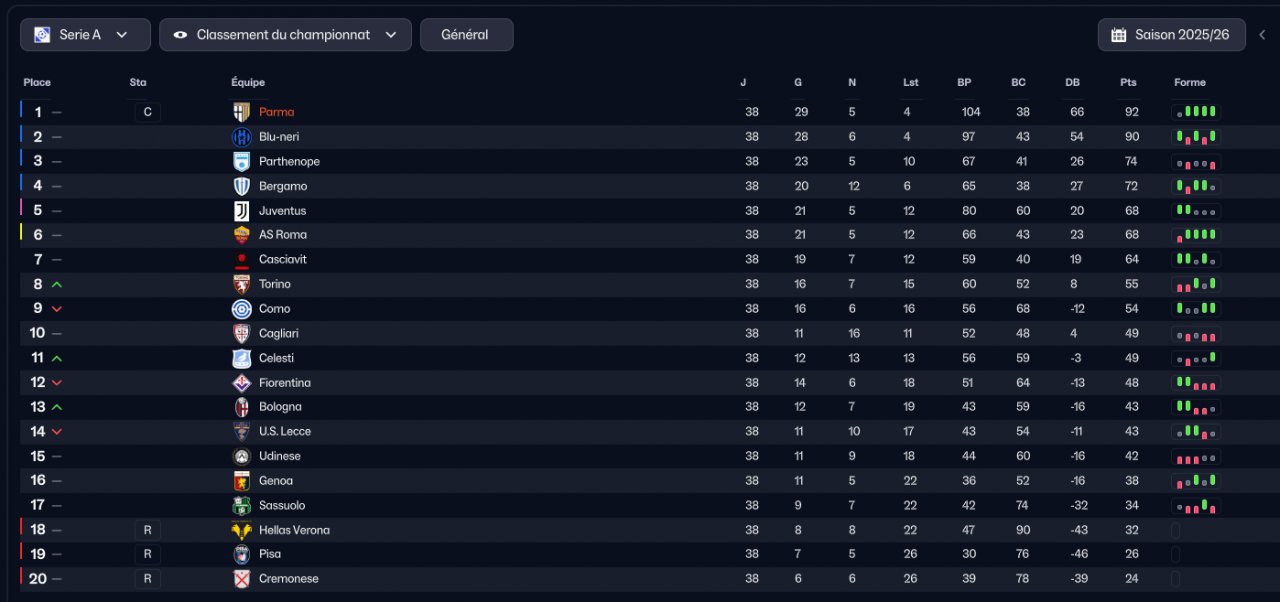
Task: Click the Parma club crest icon
Action: tap(241, 112)
